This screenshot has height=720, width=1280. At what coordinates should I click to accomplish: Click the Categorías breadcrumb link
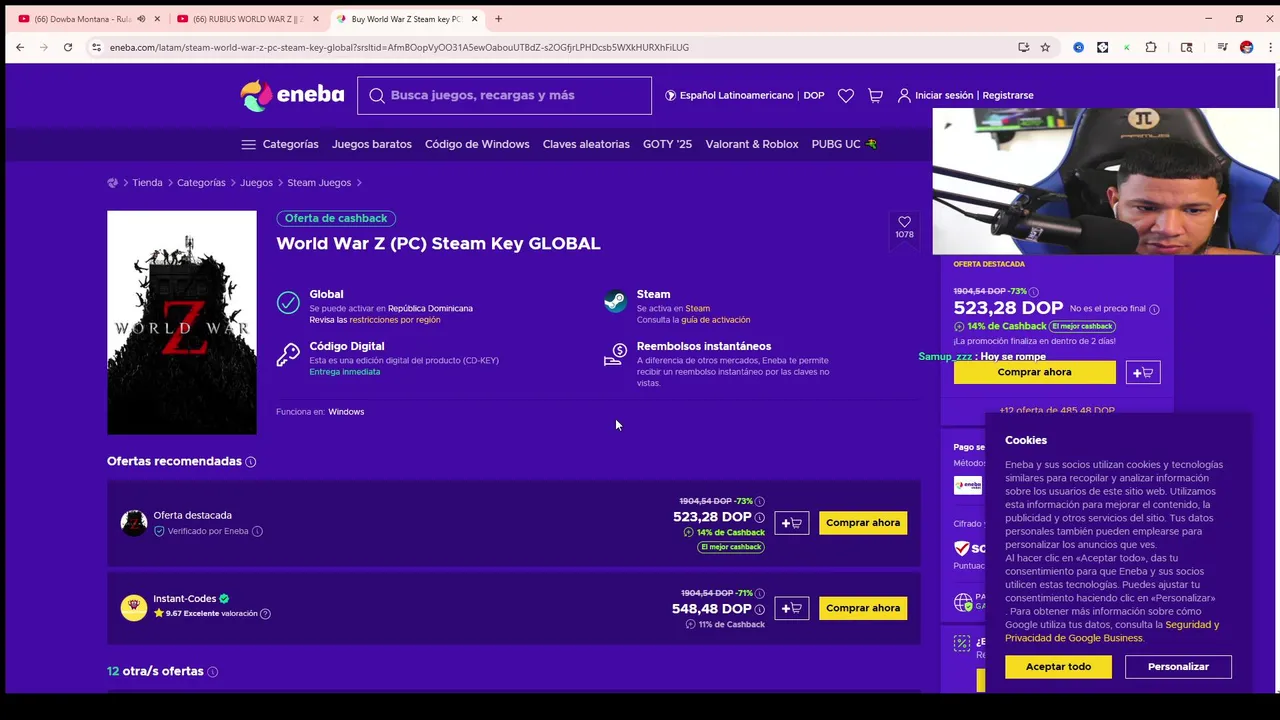201,183
